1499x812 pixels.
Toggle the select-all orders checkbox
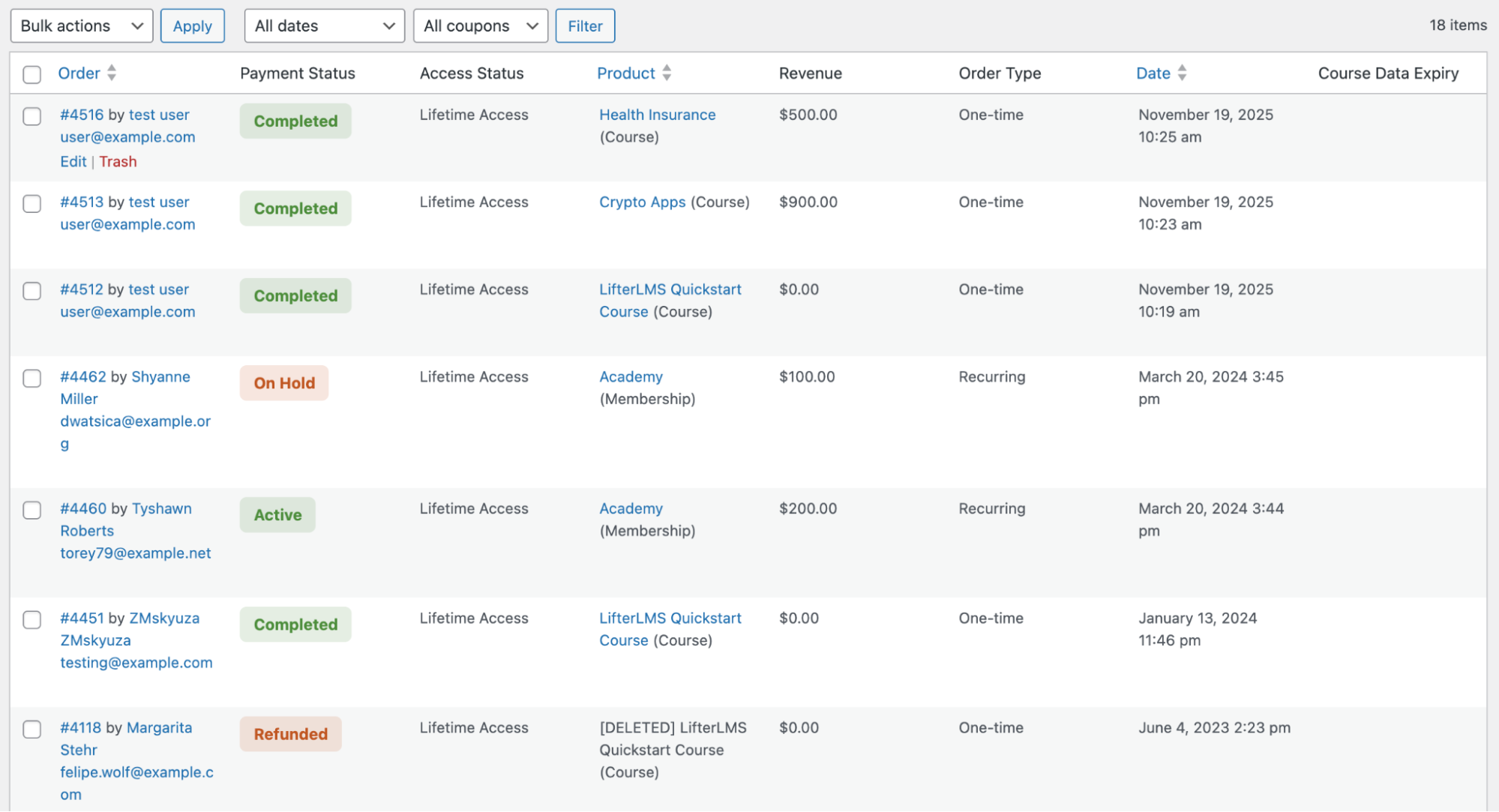[31, 74]
